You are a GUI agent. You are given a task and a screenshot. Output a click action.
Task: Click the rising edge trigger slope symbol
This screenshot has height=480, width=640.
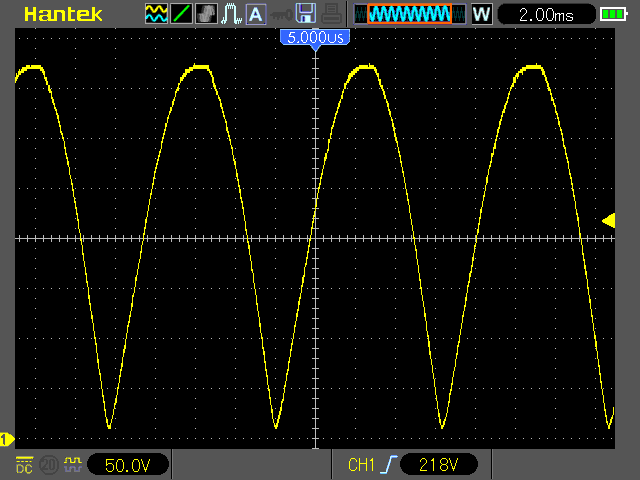point(387,465)
